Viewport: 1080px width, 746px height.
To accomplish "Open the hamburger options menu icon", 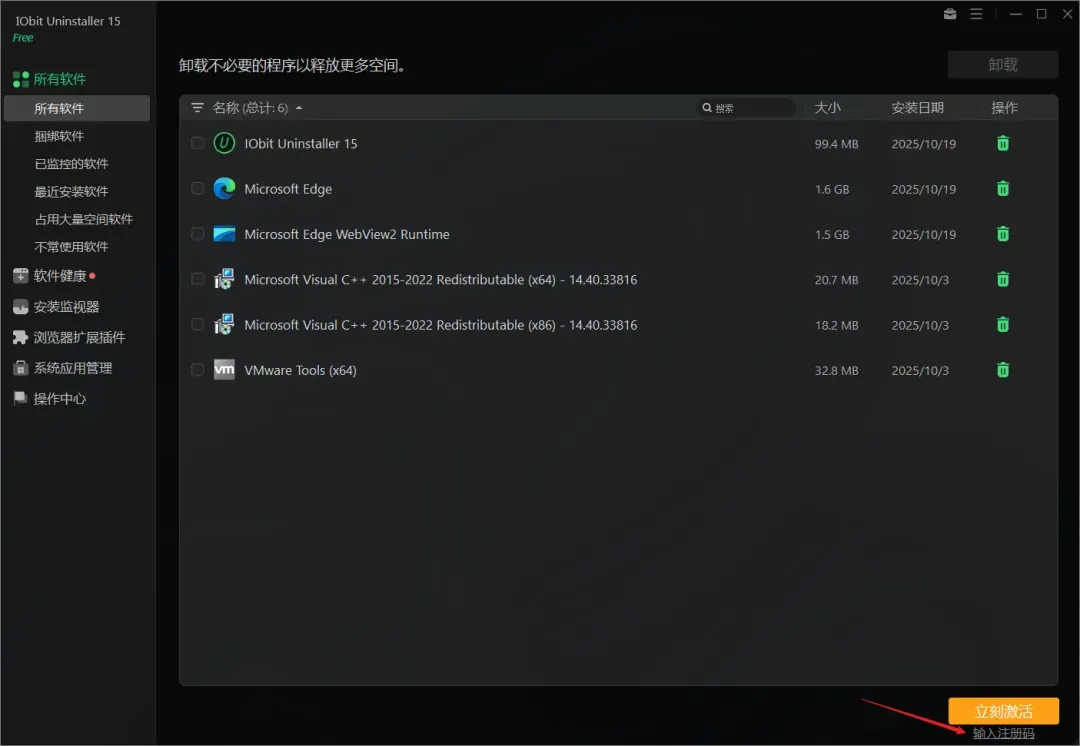I will [x=976, y=14].
